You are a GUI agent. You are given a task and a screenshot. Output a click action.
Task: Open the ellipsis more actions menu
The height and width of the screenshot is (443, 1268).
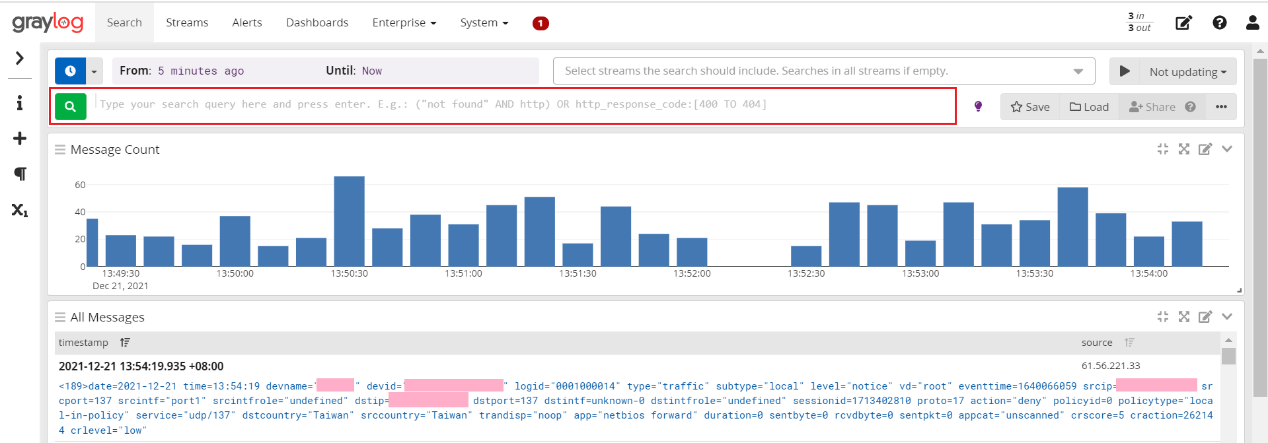click(x=1221, y=106)
